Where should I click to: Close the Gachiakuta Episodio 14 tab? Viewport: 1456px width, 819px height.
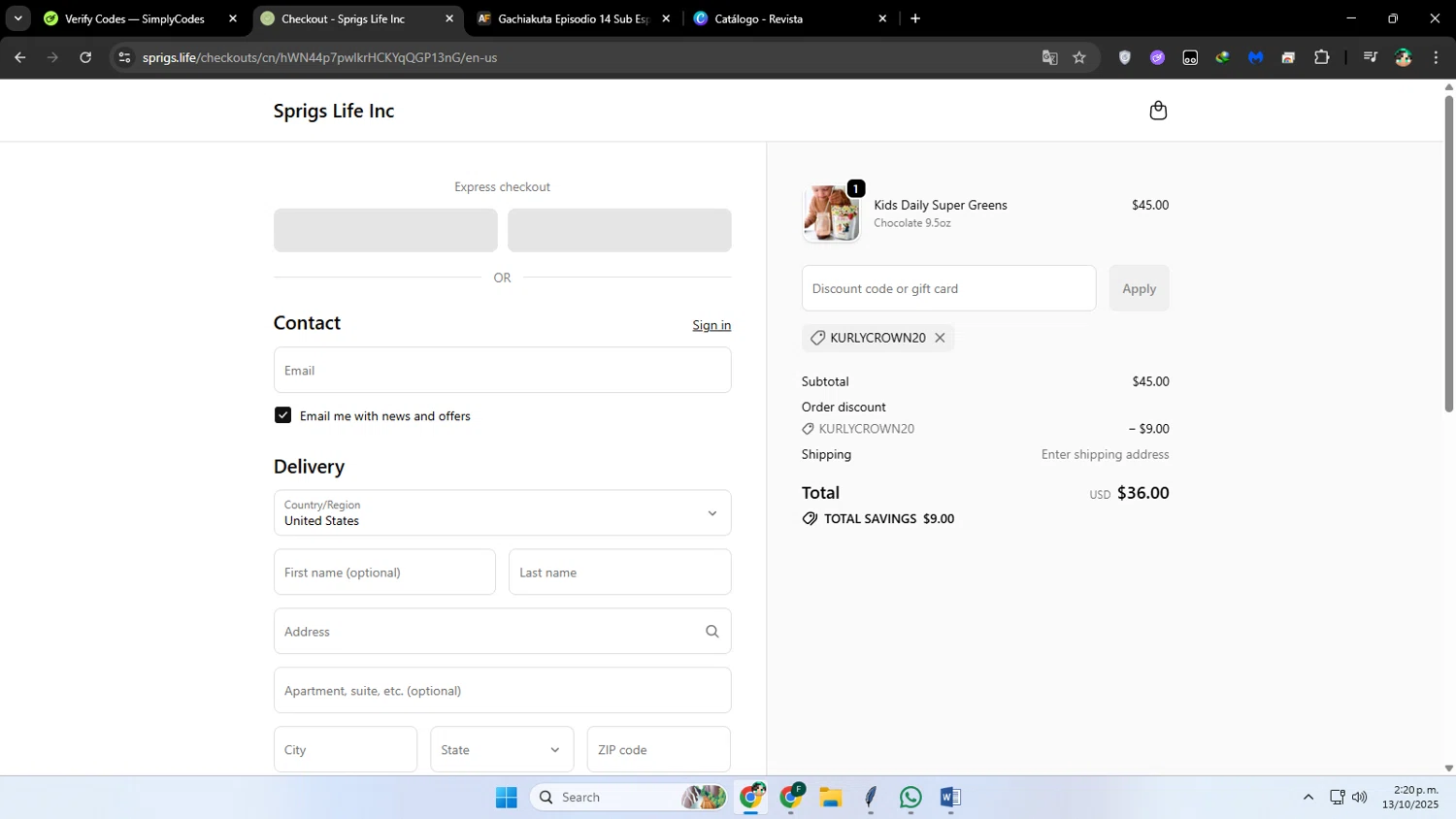pos(666,18)
